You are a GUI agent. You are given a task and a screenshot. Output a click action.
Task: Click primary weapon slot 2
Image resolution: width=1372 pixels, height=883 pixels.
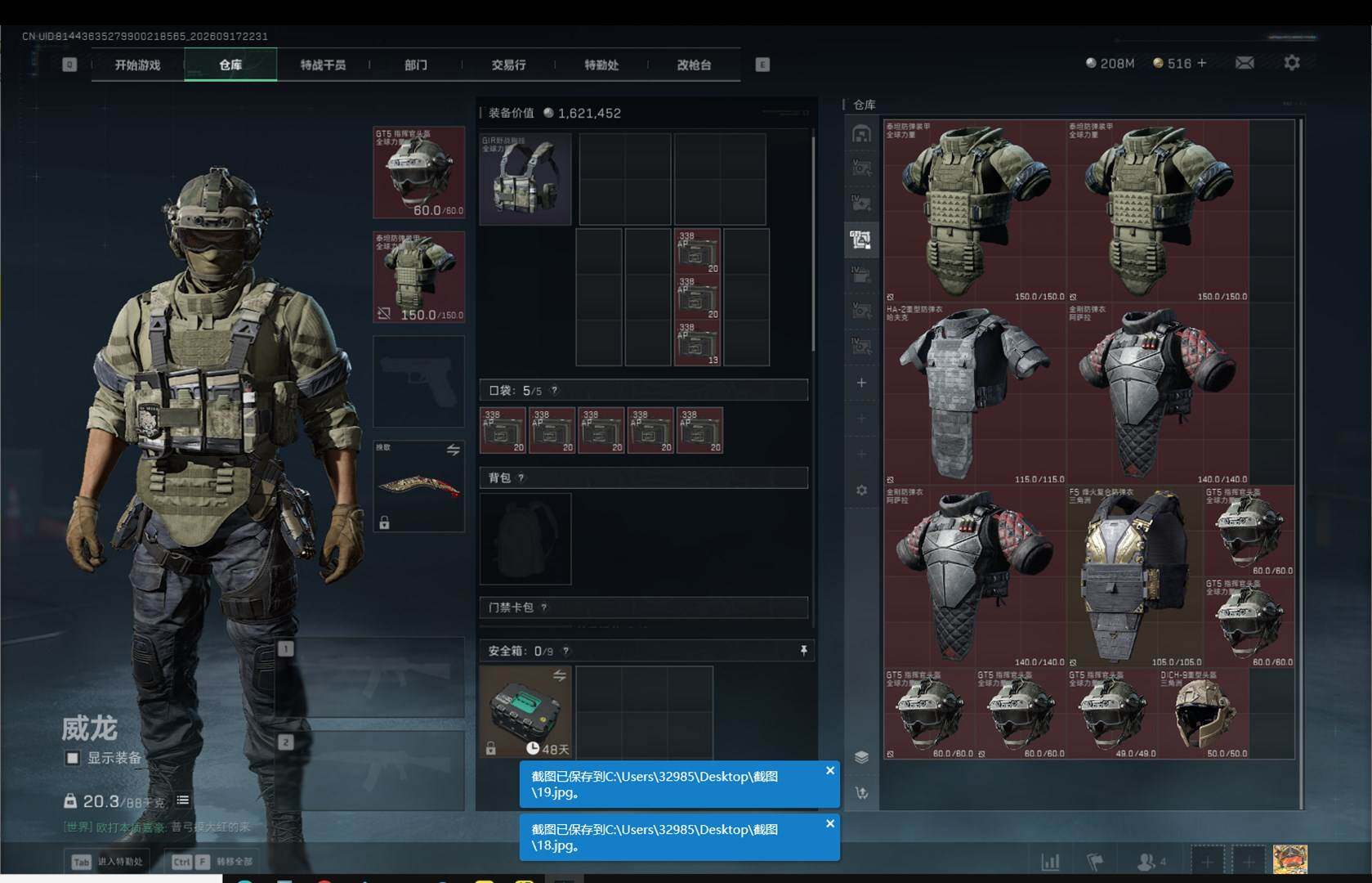pos(370,770)
